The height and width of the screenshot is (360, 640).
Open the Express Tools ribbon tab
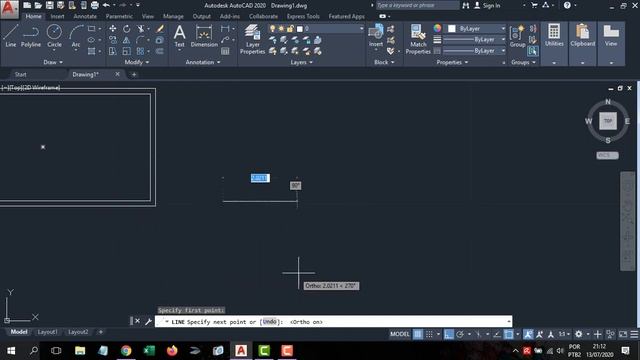tap(303, 16)
